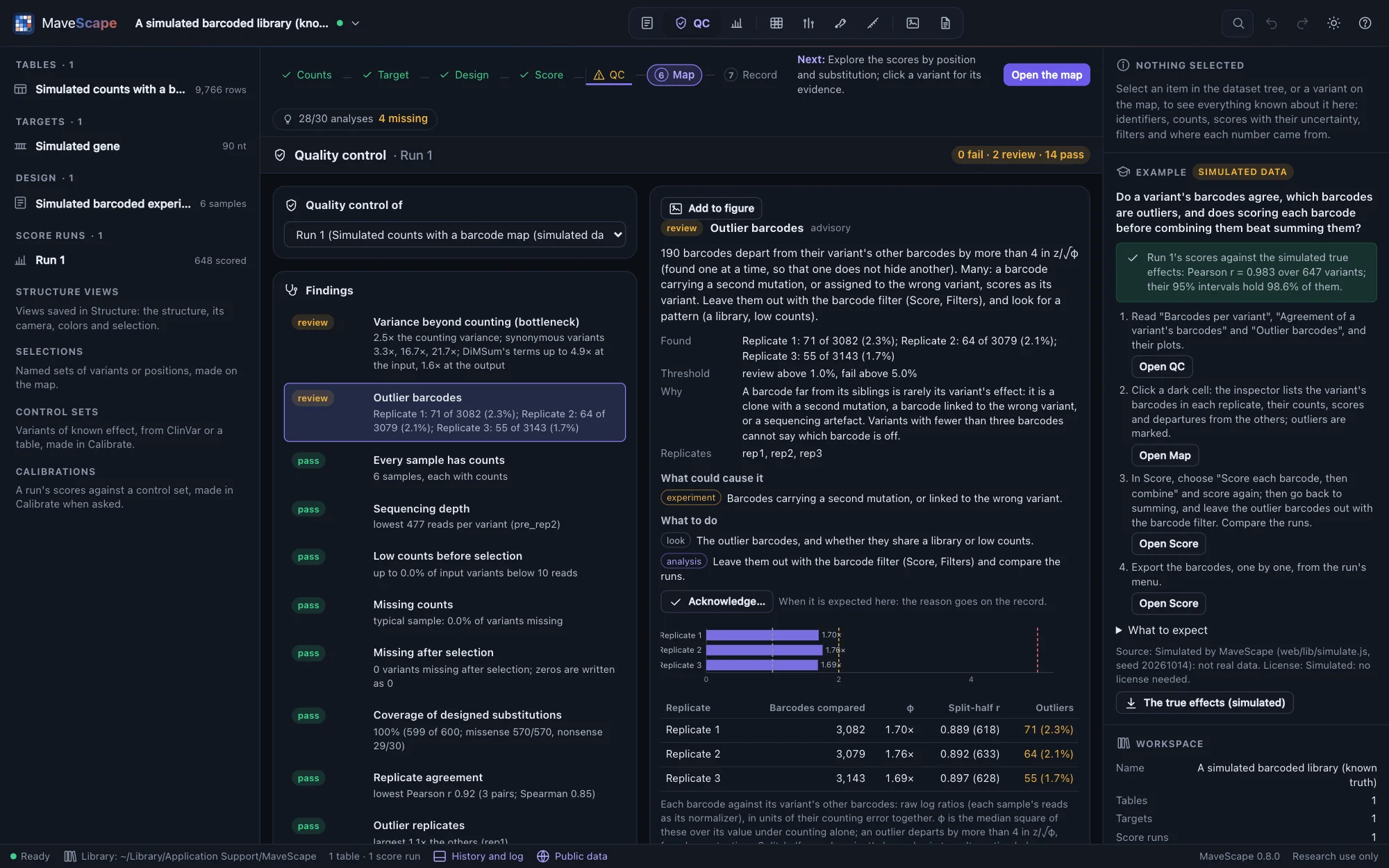The width and height of the screenshot is (1389, 868).
Task: Select Run 1 in score runs list
Action: tap(131, 260)
